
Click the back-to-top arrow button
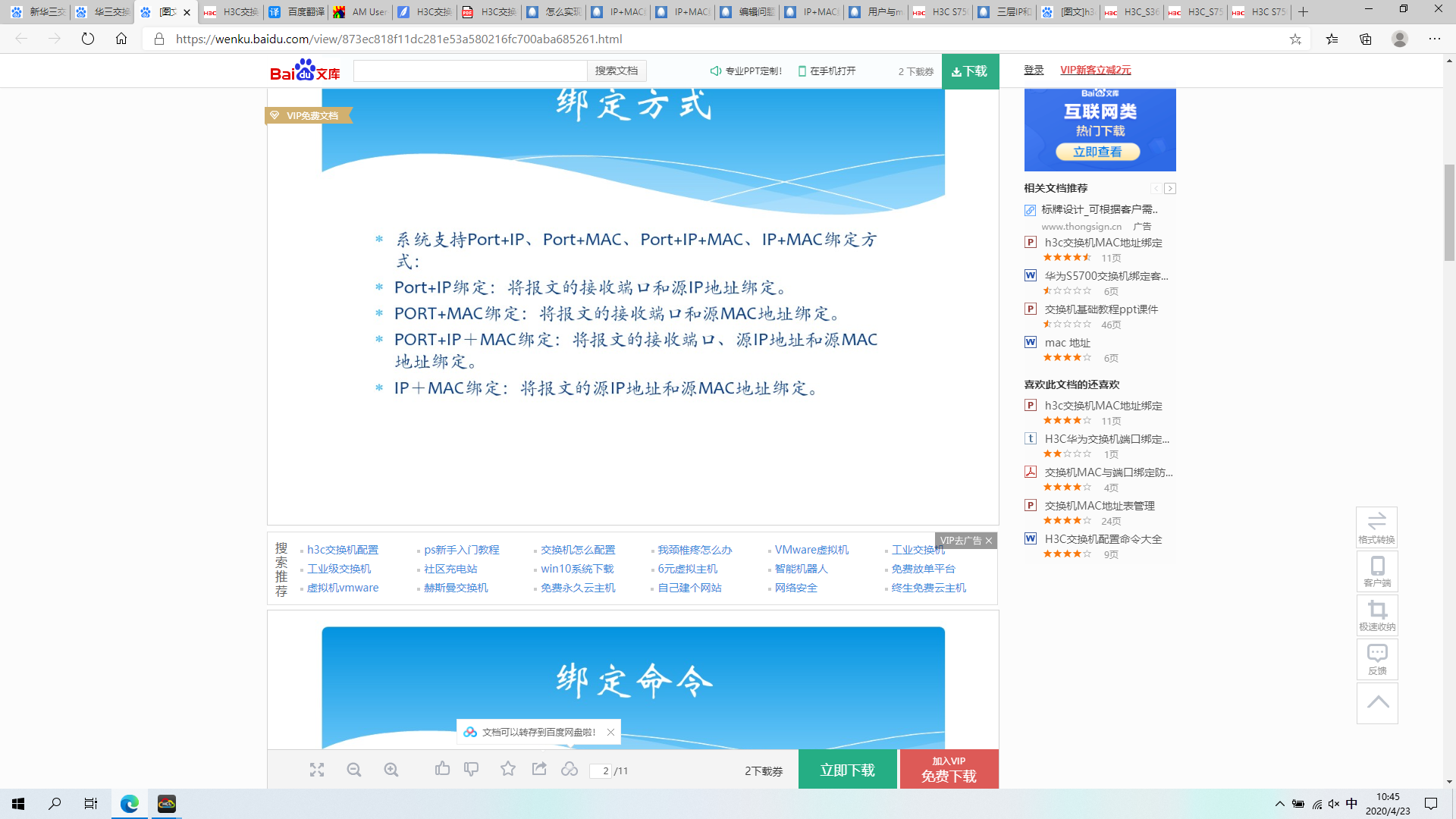coord(1377,703)
